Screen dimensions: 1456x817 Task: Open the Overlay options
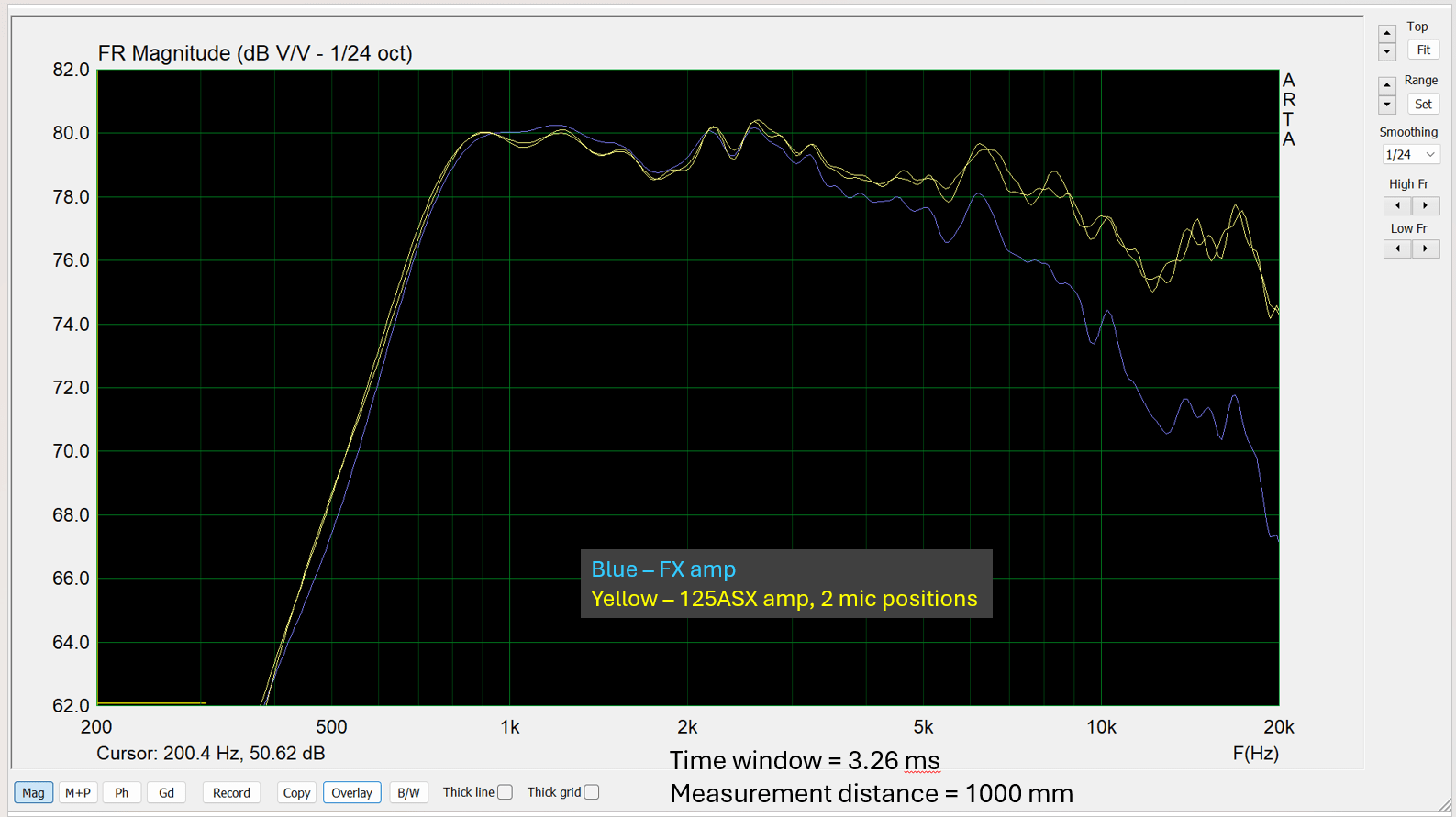click(351, 793)
